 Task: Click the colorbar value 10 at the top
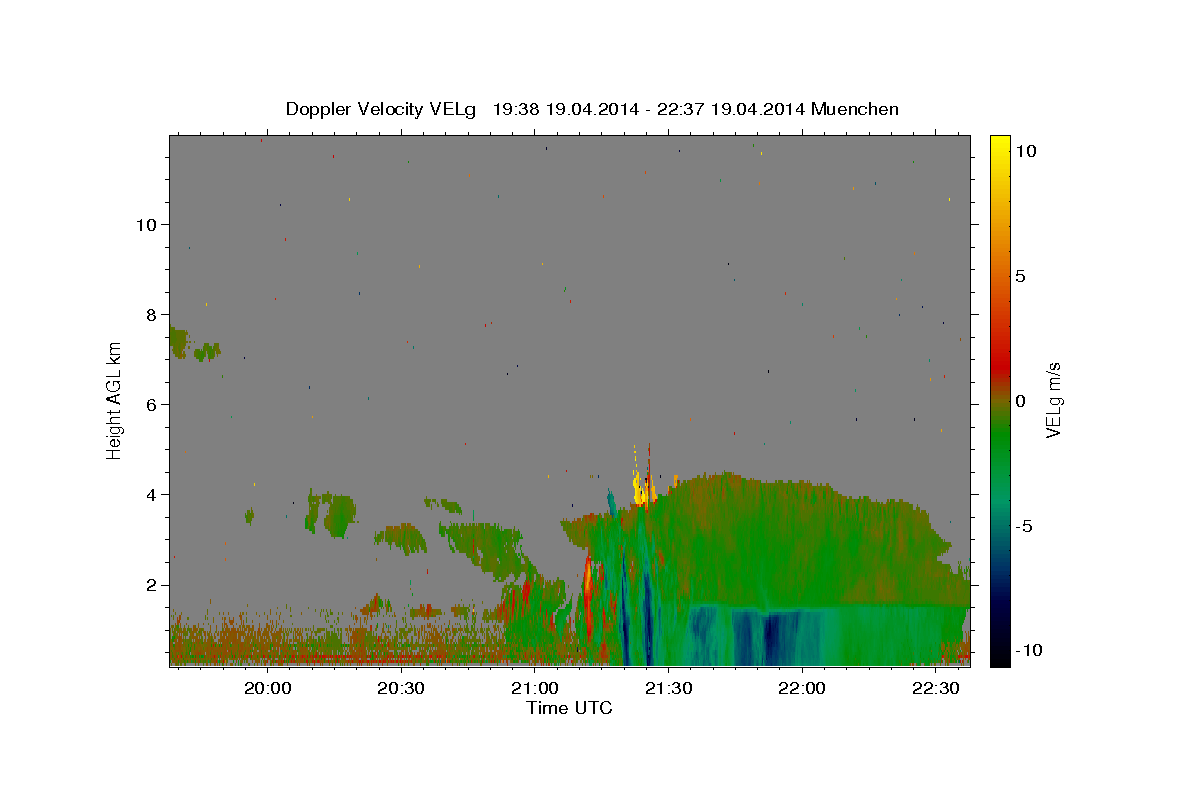[x=1025, y=151]
